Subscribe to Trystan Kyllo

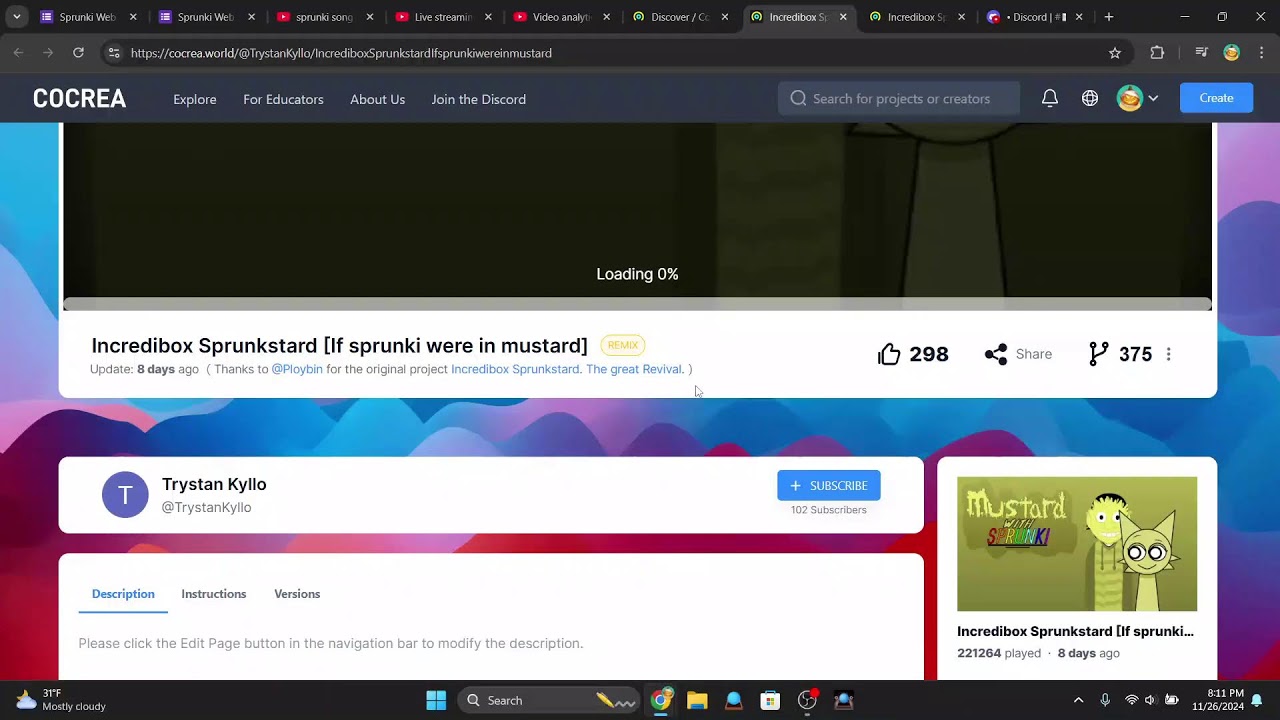pos(828,485)
